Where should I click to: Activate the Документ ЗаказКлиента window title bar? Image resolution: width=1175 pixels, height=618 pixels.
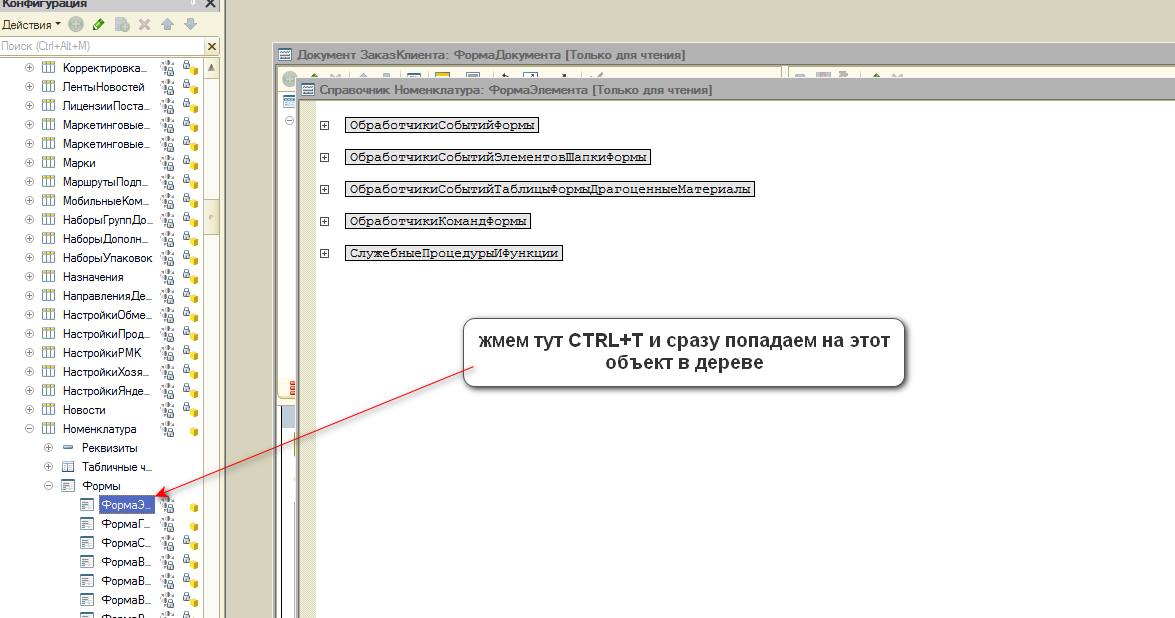[x=490, y=55]
